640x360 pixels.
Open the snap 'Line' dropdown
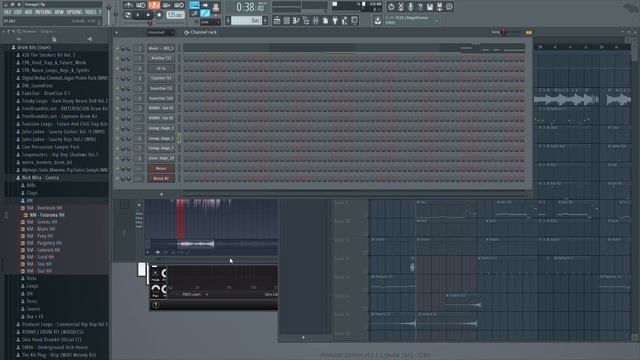[210, 22]
